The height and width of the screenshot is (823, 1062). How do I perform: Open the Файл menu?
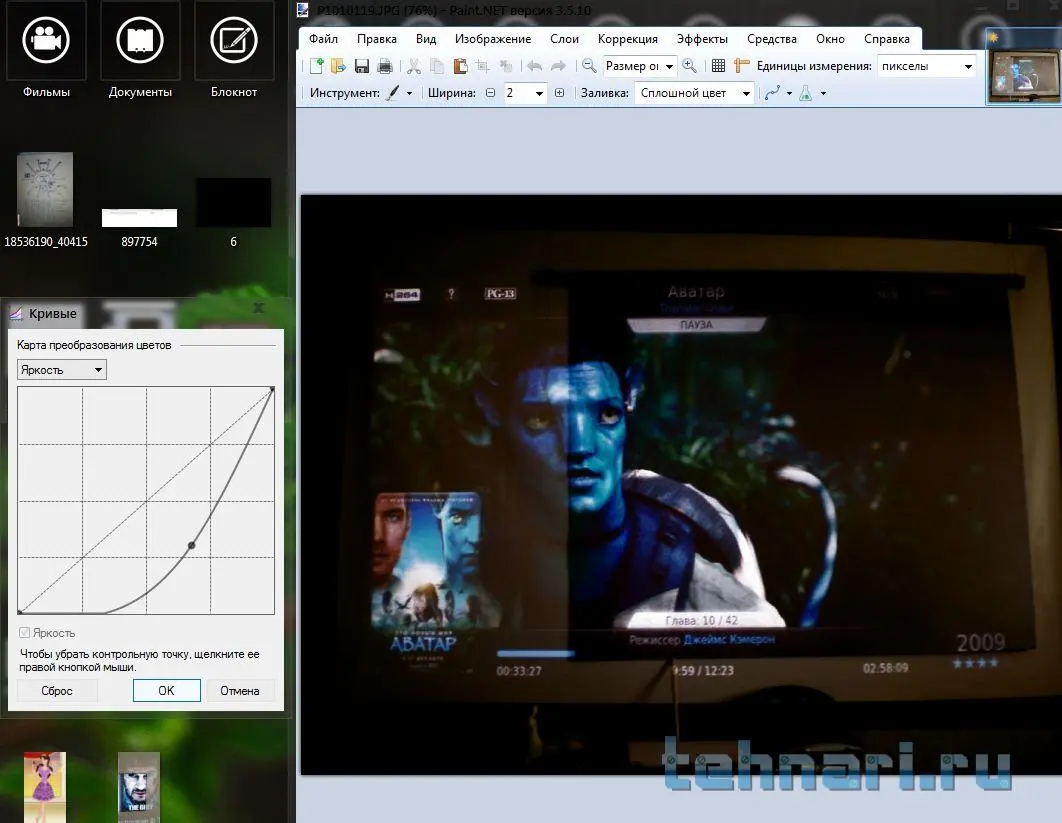(323, 39)
